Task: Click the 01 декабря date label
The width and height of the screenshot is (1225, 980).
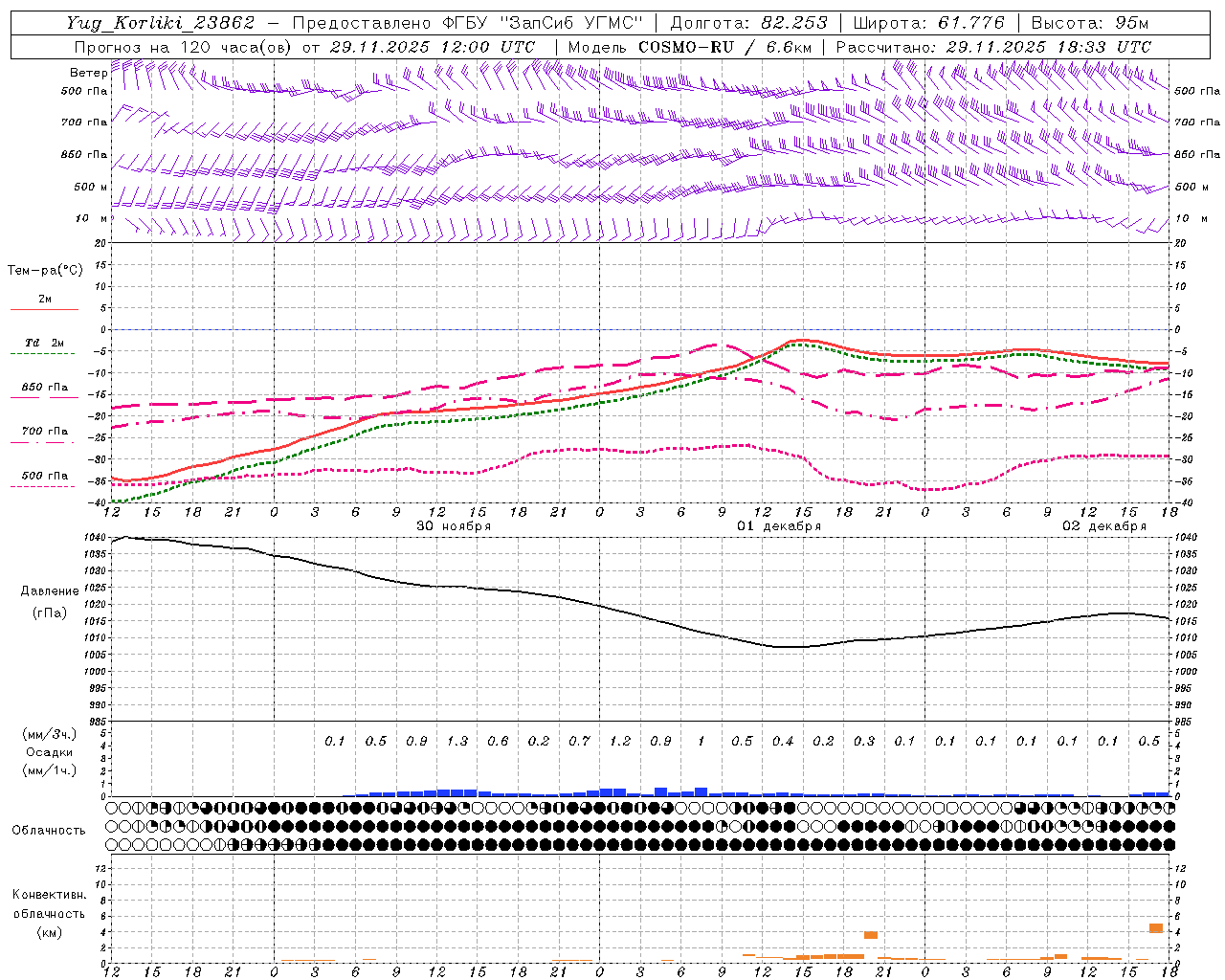Action: point(779,526)
